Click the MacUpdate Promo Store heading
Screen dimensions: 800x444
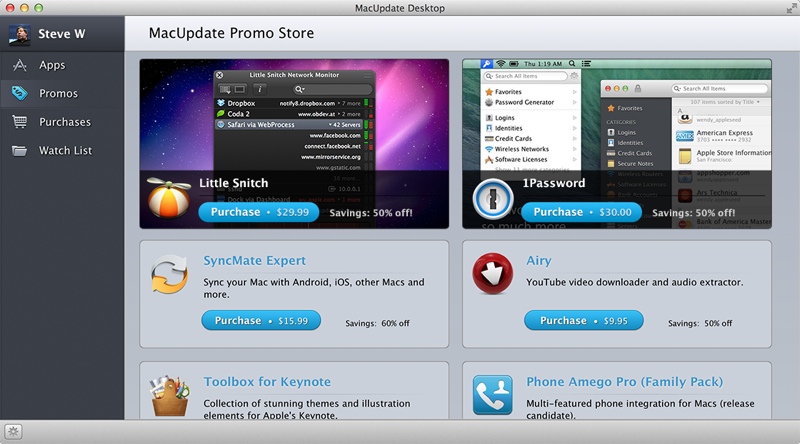231,33
